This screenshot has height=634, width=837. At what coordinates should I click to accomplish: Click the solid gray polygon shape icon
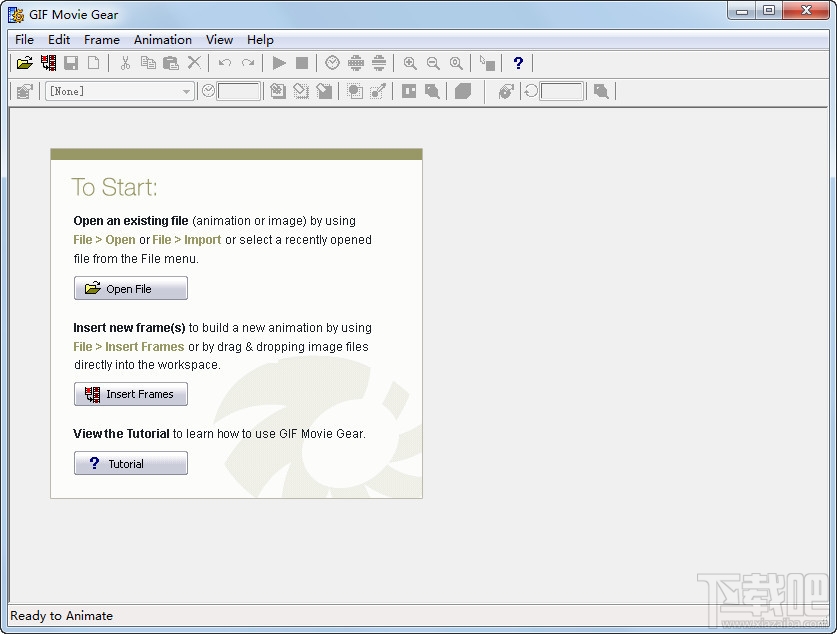point(463,91)
